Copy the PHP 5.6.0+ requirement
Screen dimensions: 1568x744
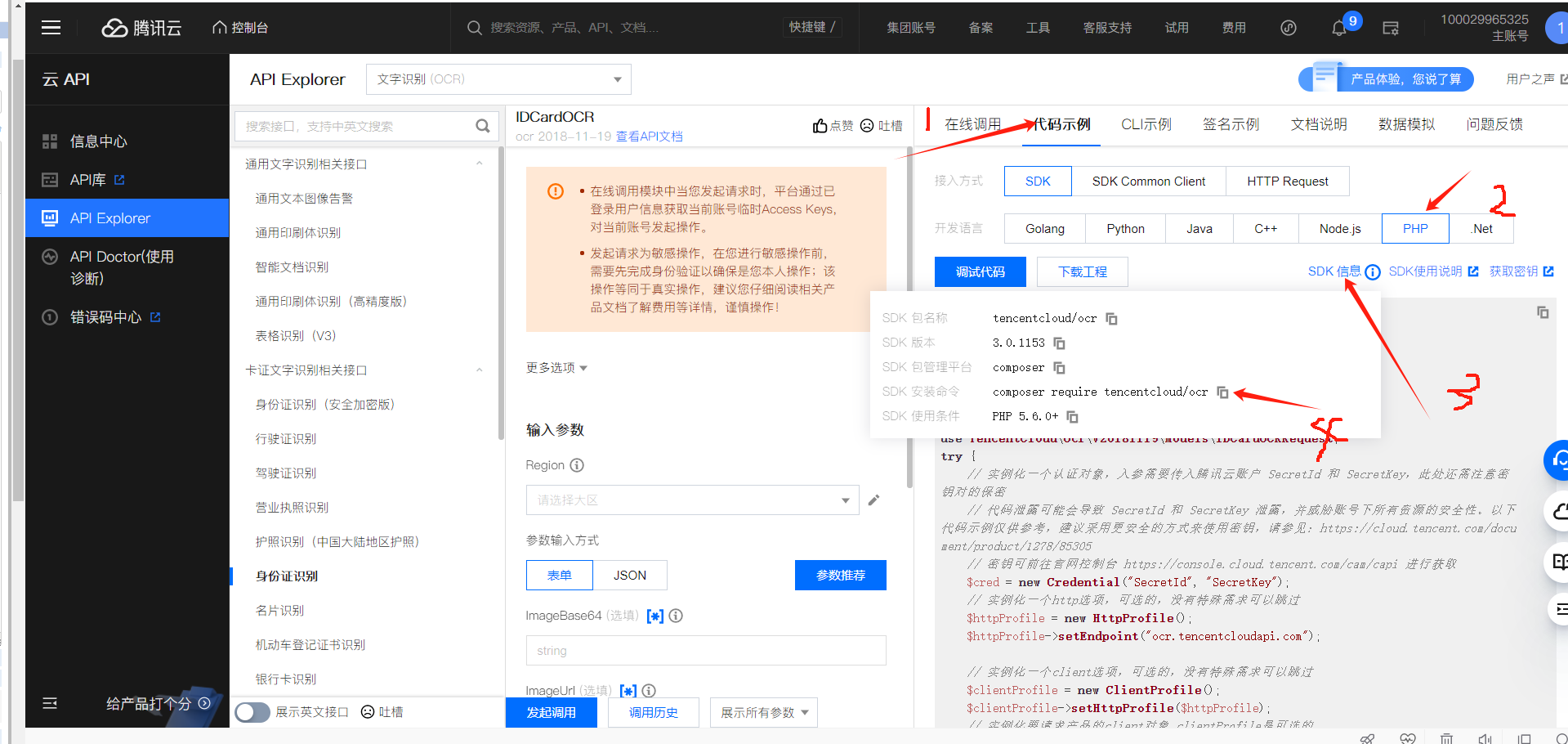click(1072, 416)
